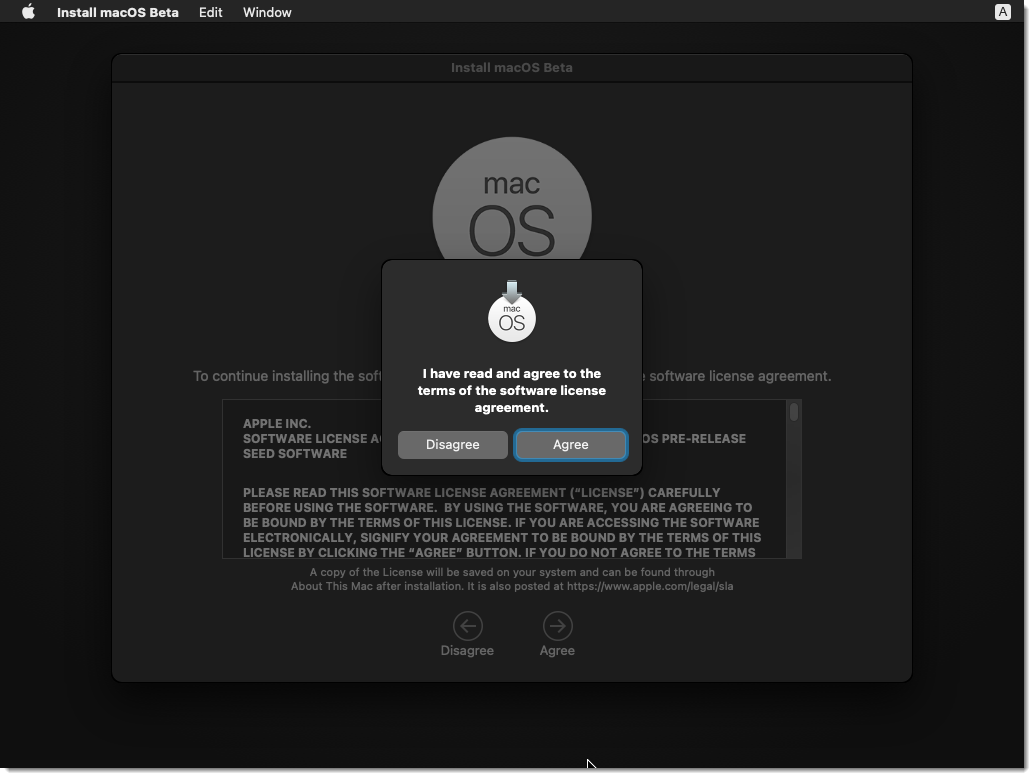Click the large macOS logo circle
1034x778 pixels.
[x=512, y=198]
